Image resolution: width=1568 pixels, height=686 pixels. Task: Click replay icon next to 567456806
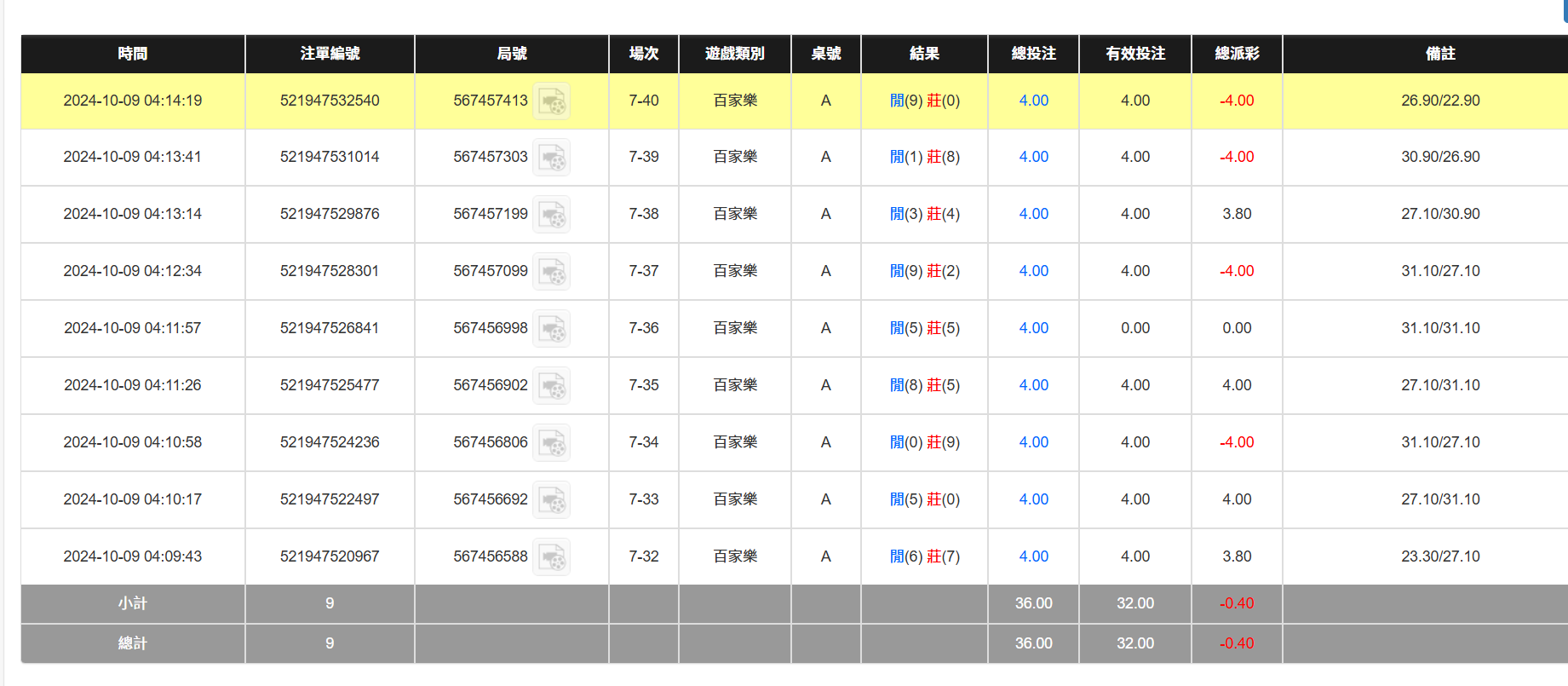[551, 443]
